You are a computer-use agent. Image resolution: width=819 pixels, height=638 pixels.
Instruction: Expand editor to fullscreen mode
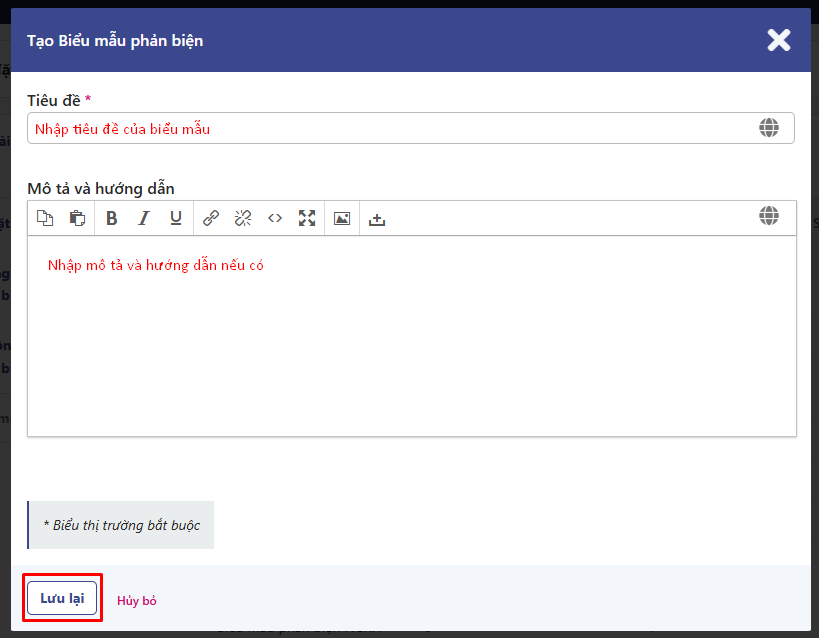pyautogui.click(x=307, y=218)
